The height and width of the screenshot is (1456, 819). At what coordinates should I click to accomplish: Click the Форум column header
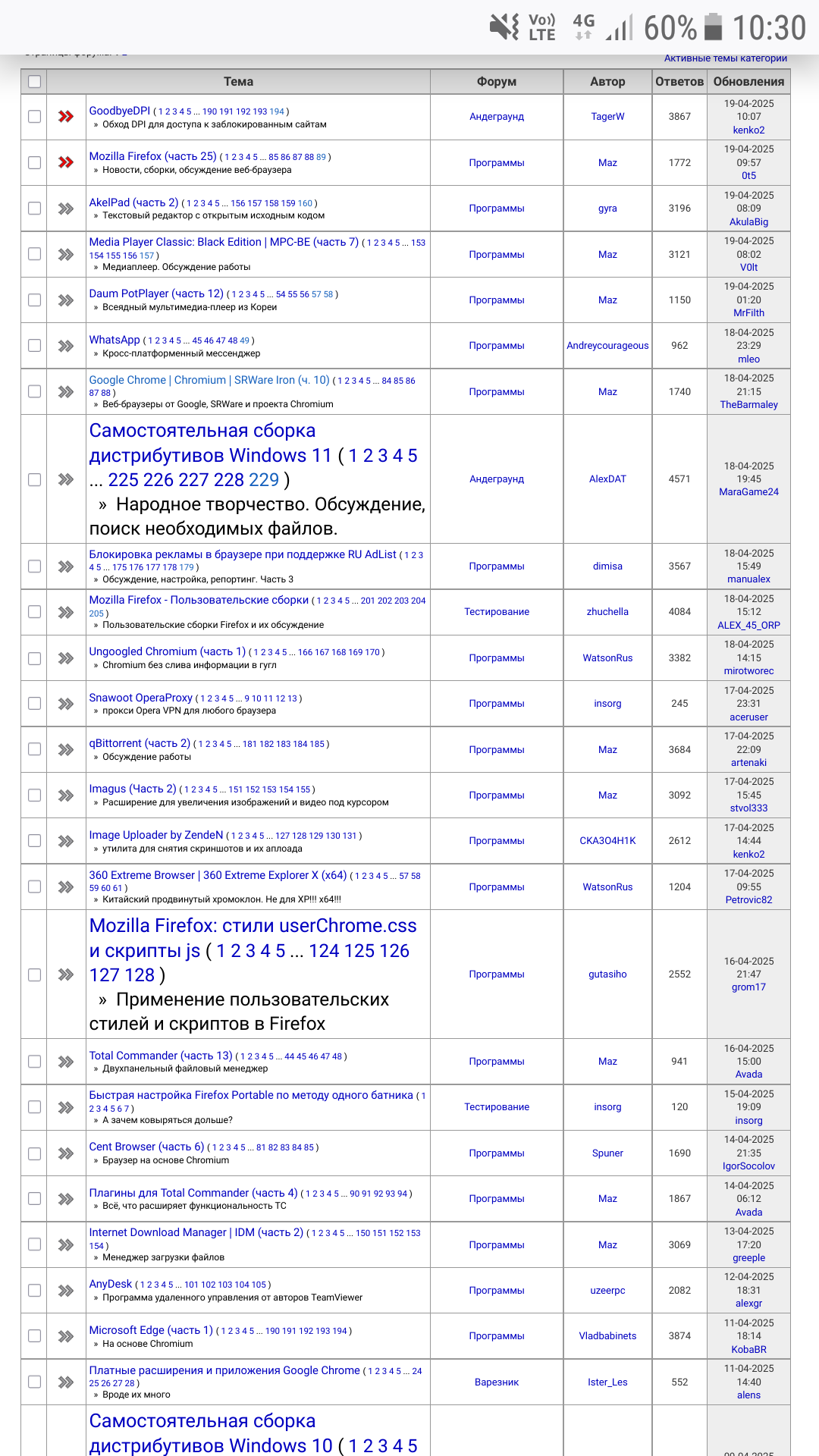497,82
